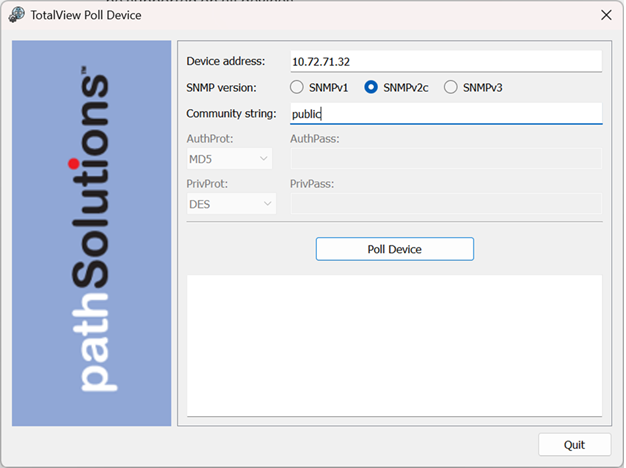This screenshot has height=468, width=626.
Task: Click the Quit button
Action: click(x=574, y=445)
